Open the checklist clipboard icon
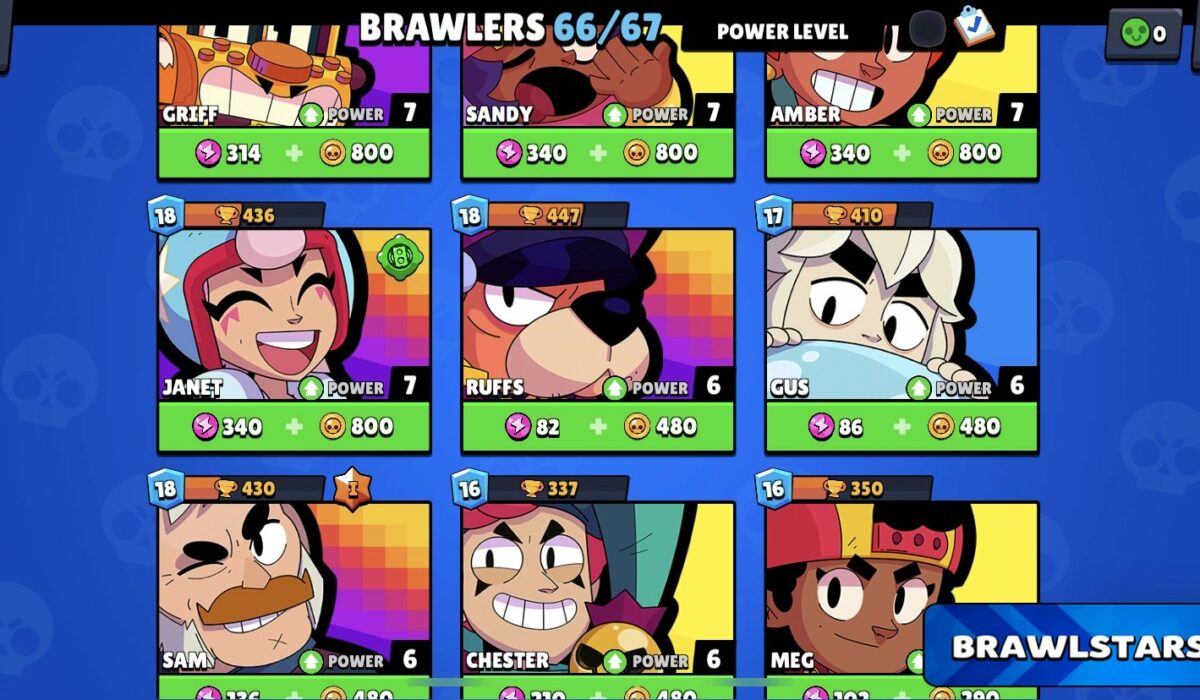The width and height of the screenshot is (1200, 700). [x=973, y=25]
